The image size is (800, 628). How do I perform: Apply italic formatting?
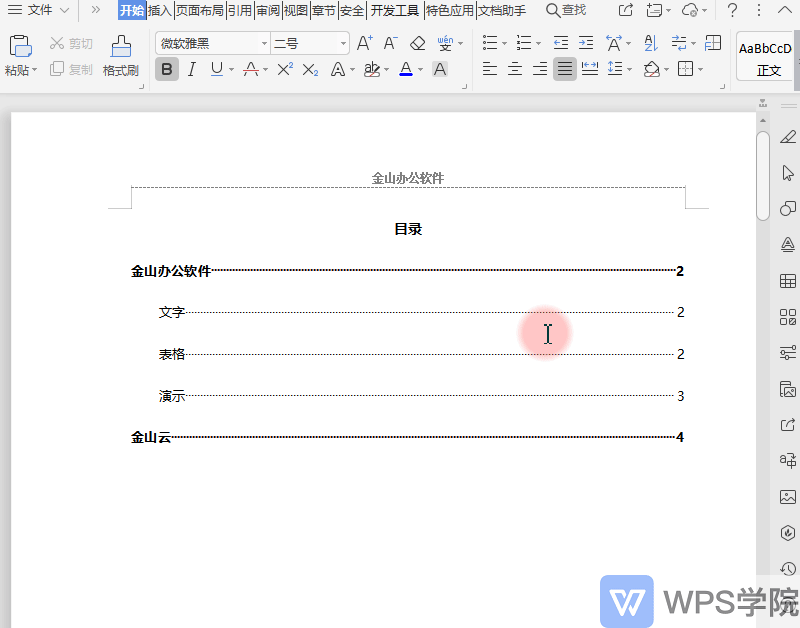pos(191,69)
